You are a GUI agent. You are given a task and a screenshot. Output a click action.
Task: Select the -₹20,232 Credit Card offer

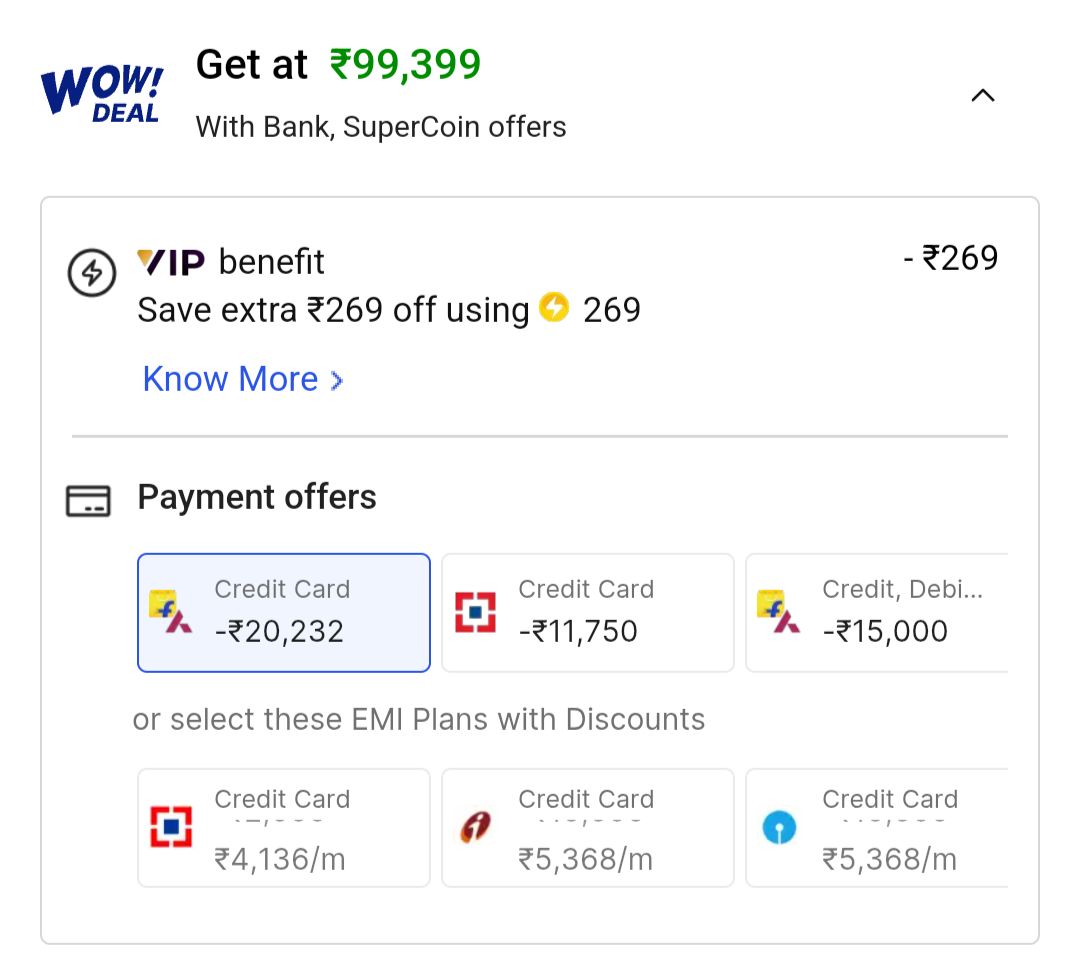[x=284, y=612]
